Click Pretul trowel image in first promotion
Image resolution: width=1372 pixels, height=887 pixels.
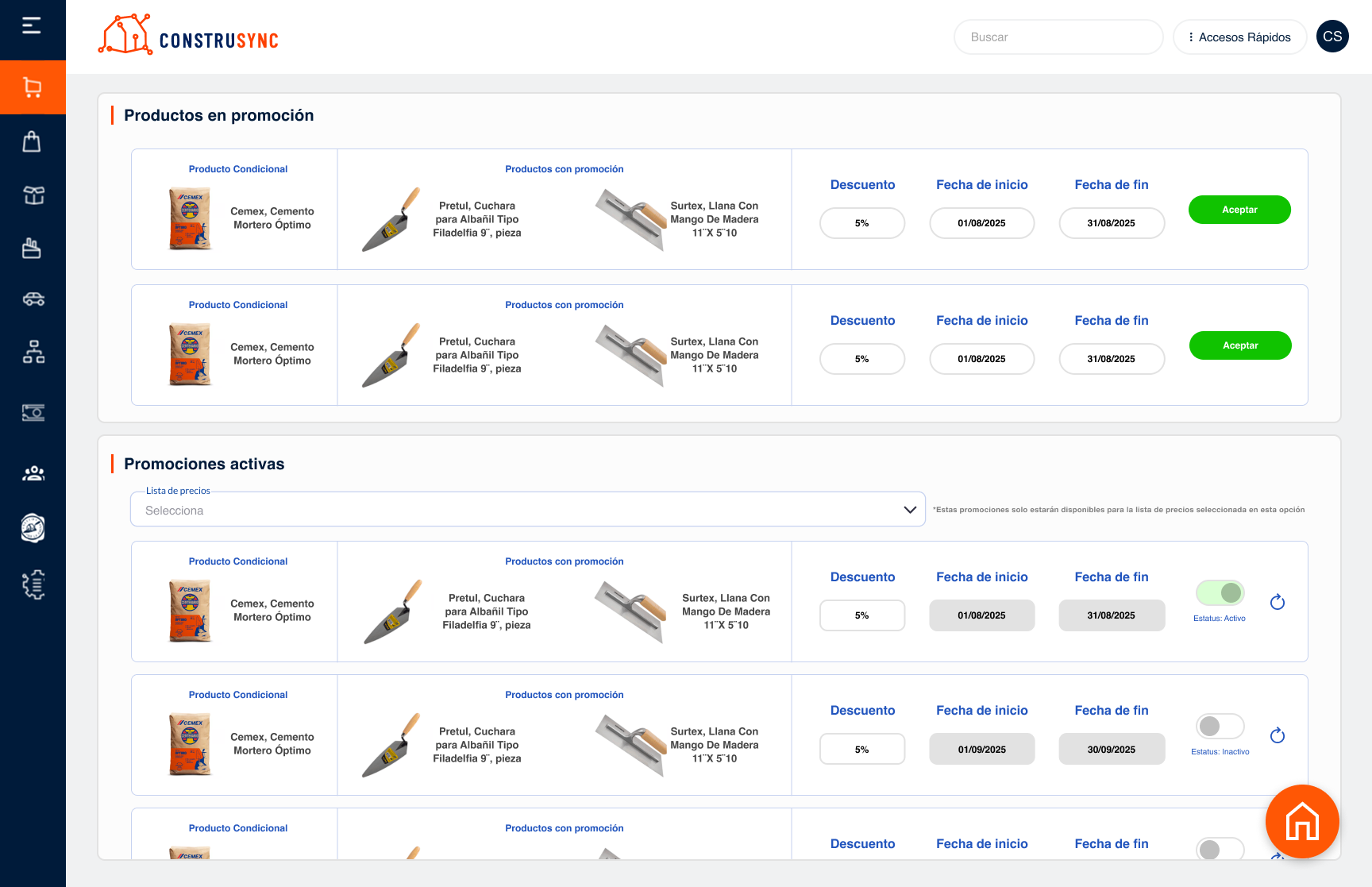[x=391, y=219]
